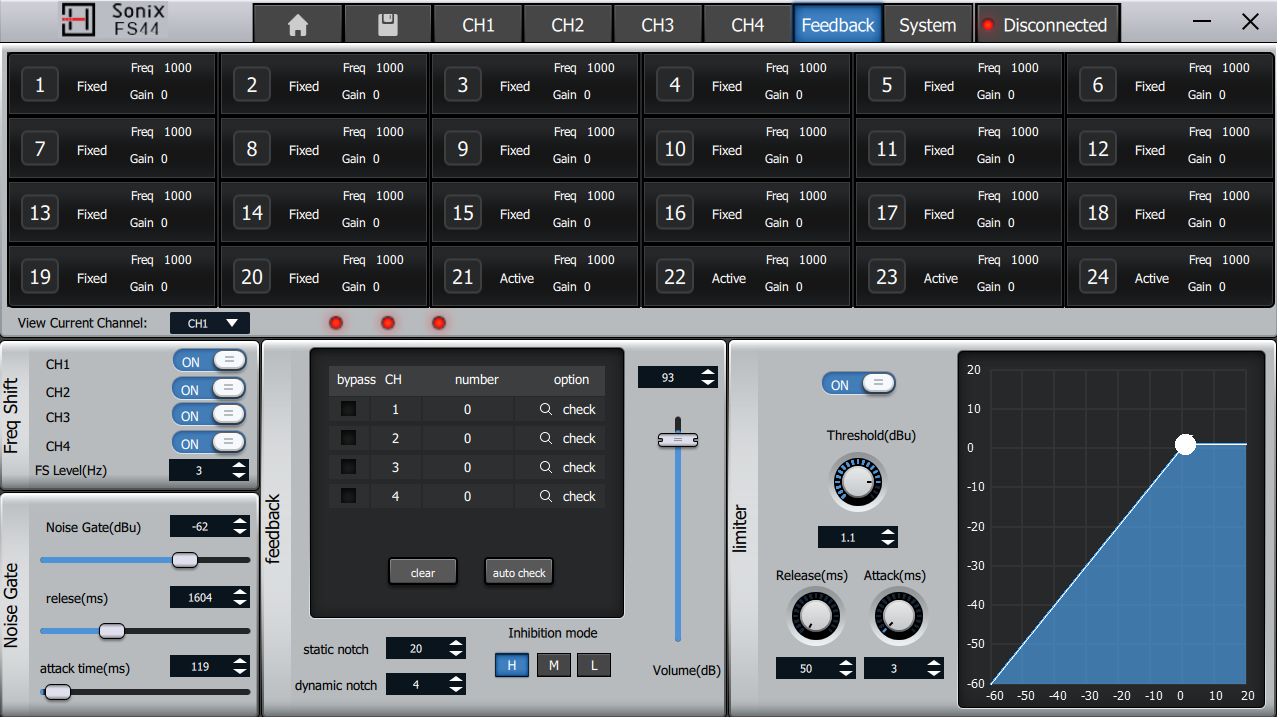Switch to the System tab
Image resolution: width=1277 pixels, height=717 pixels.
click(927, 25)
